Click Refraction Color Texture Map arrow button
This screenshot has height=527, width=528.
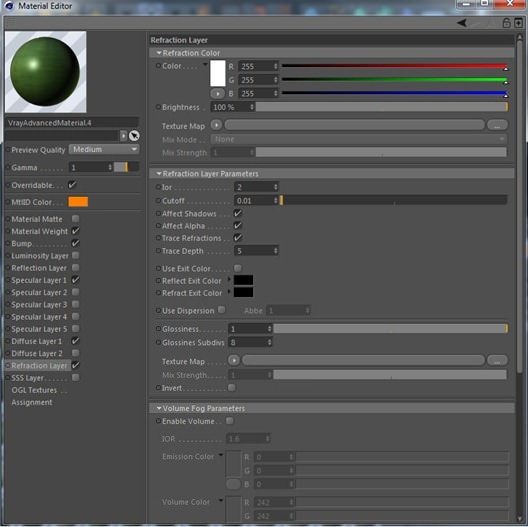pos(216,125)
